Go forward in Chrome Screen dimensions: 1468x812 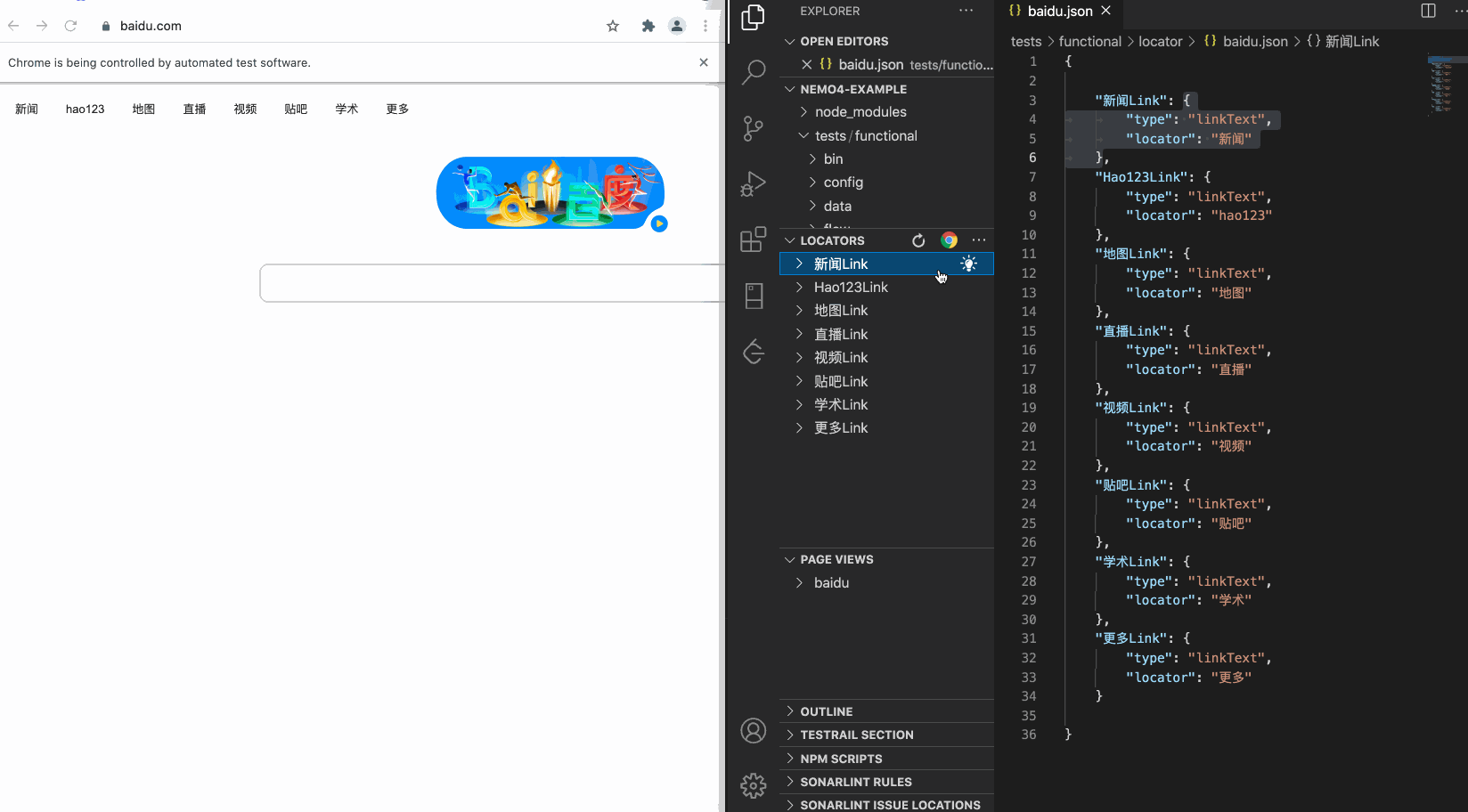pyautogui.click(x=42, y=26)
